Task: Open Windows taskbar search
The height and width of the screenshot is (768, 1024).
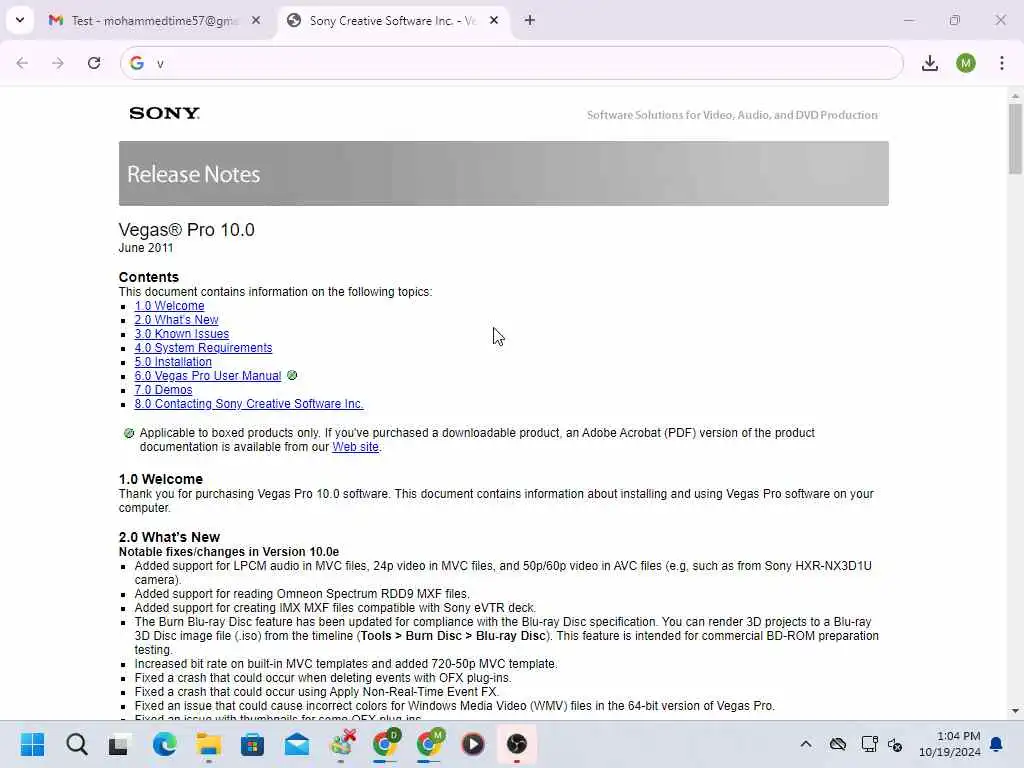Action: [76, 744]
